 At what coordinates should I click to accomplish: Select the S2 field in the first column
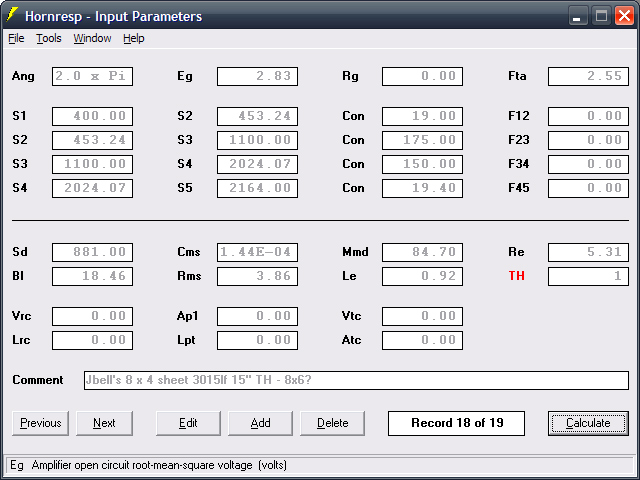tap(92, 140)
